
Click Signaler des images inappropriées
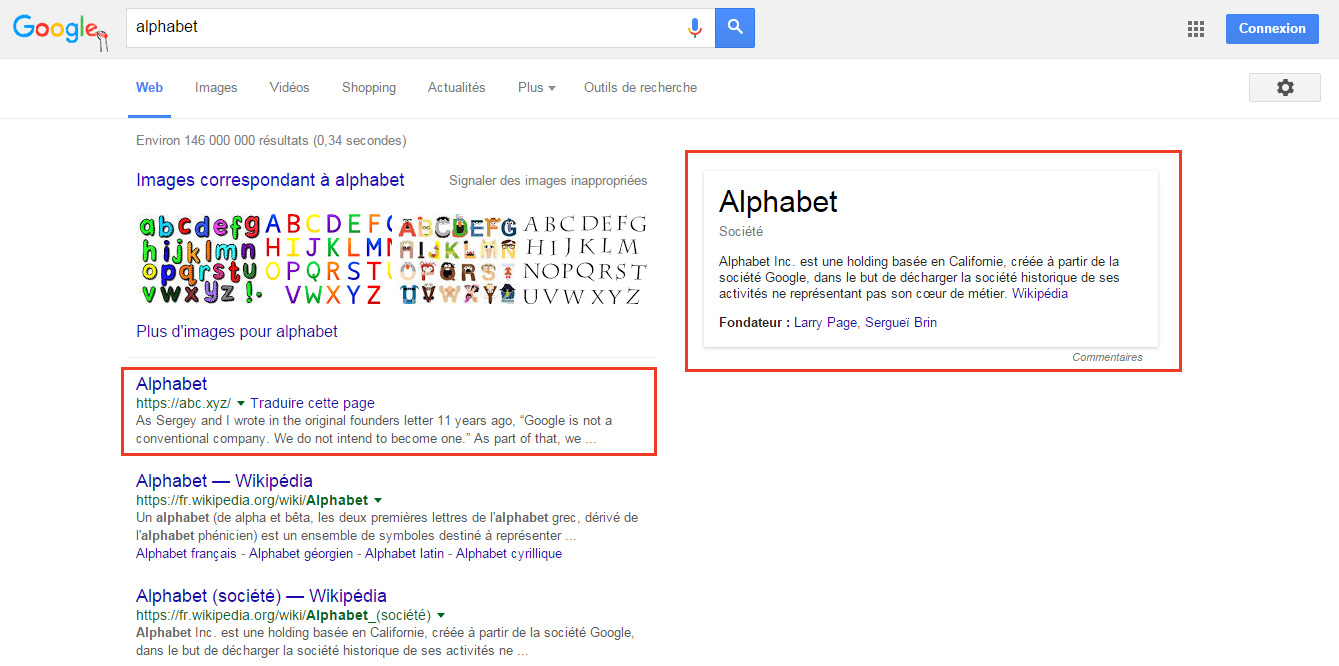pos(548,181)
